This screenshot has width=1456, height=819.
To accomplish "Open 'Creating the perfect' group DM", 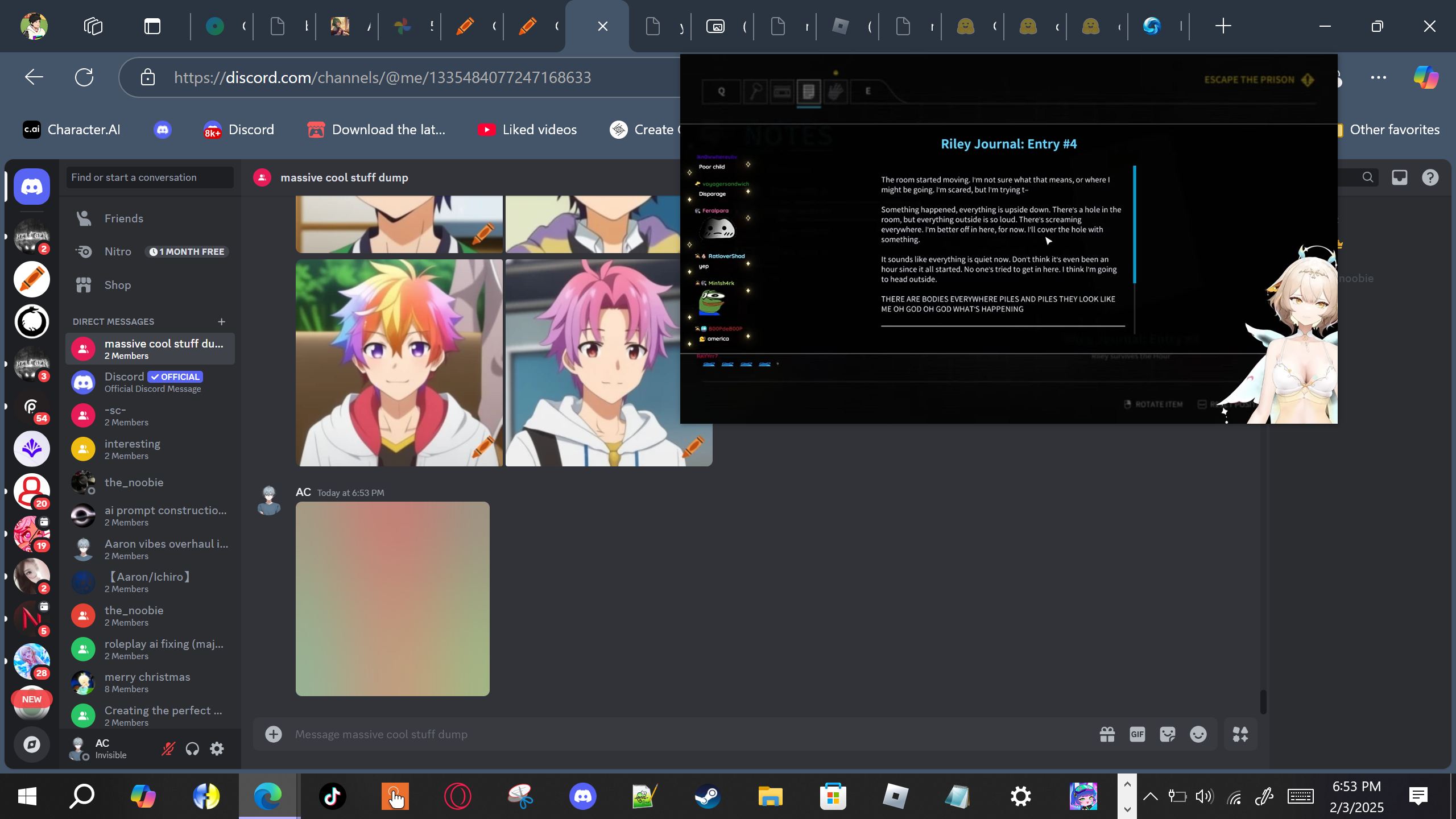I will tap(150, 715).
